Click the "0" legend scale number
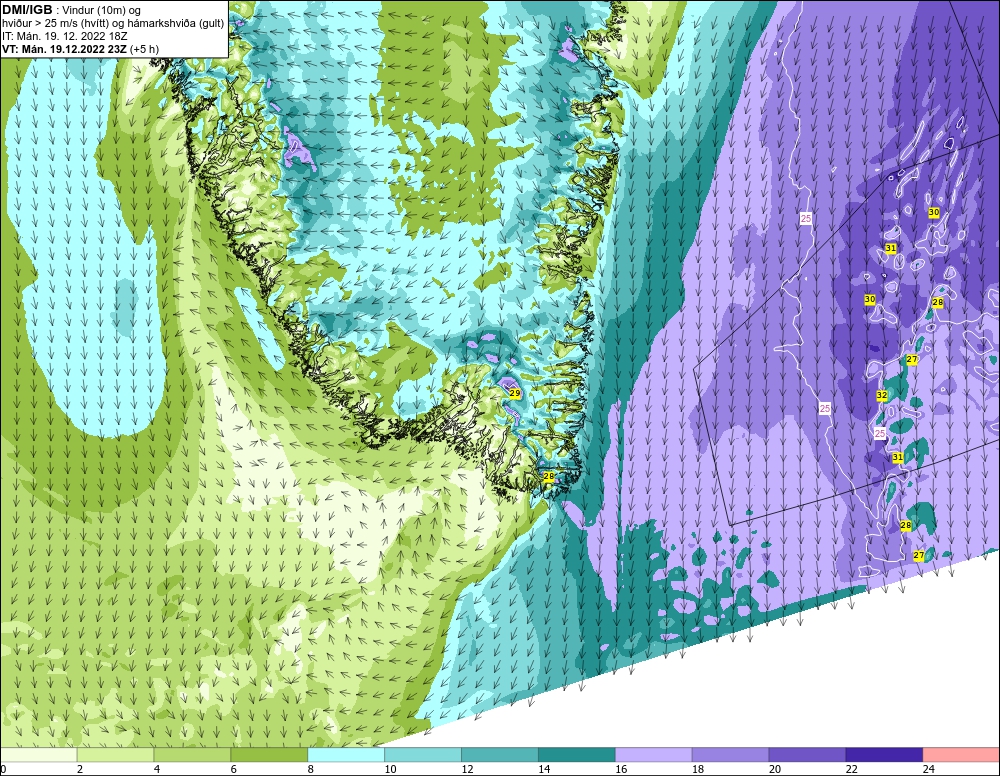Screen dimensions: 1000x776 (x=3, y=769)
